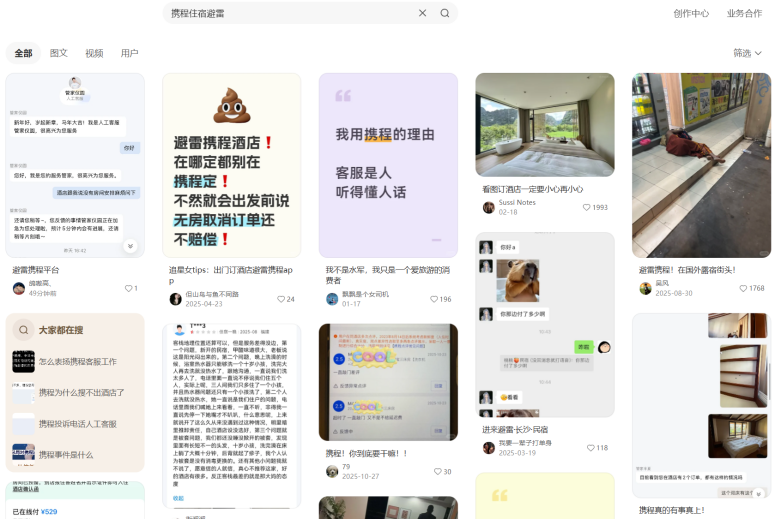Click the 大家都在搜 search circle icon
The height and width of the screenshot is (519, 775).
pyautogui.click(x=23, y=330)
